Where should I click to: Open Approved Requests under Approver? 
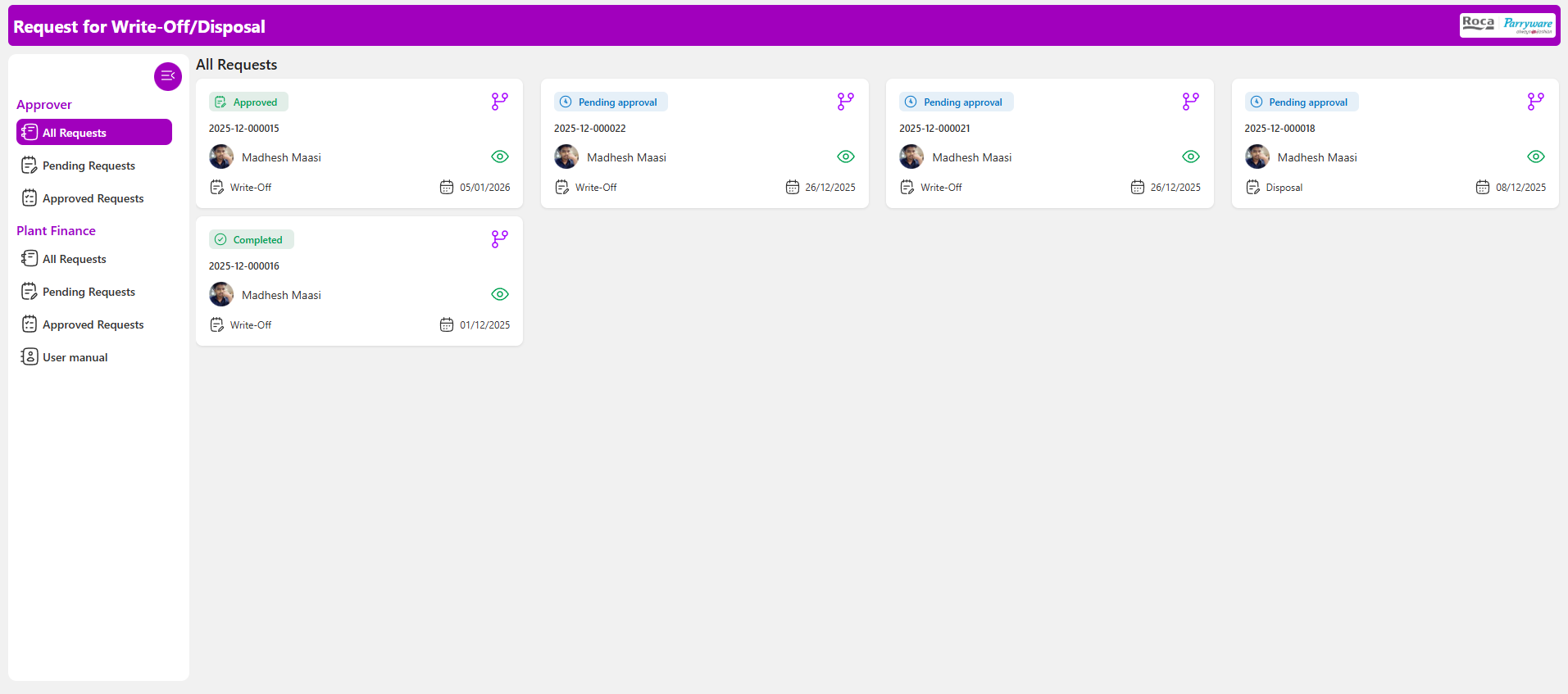[x=93, y=198]
